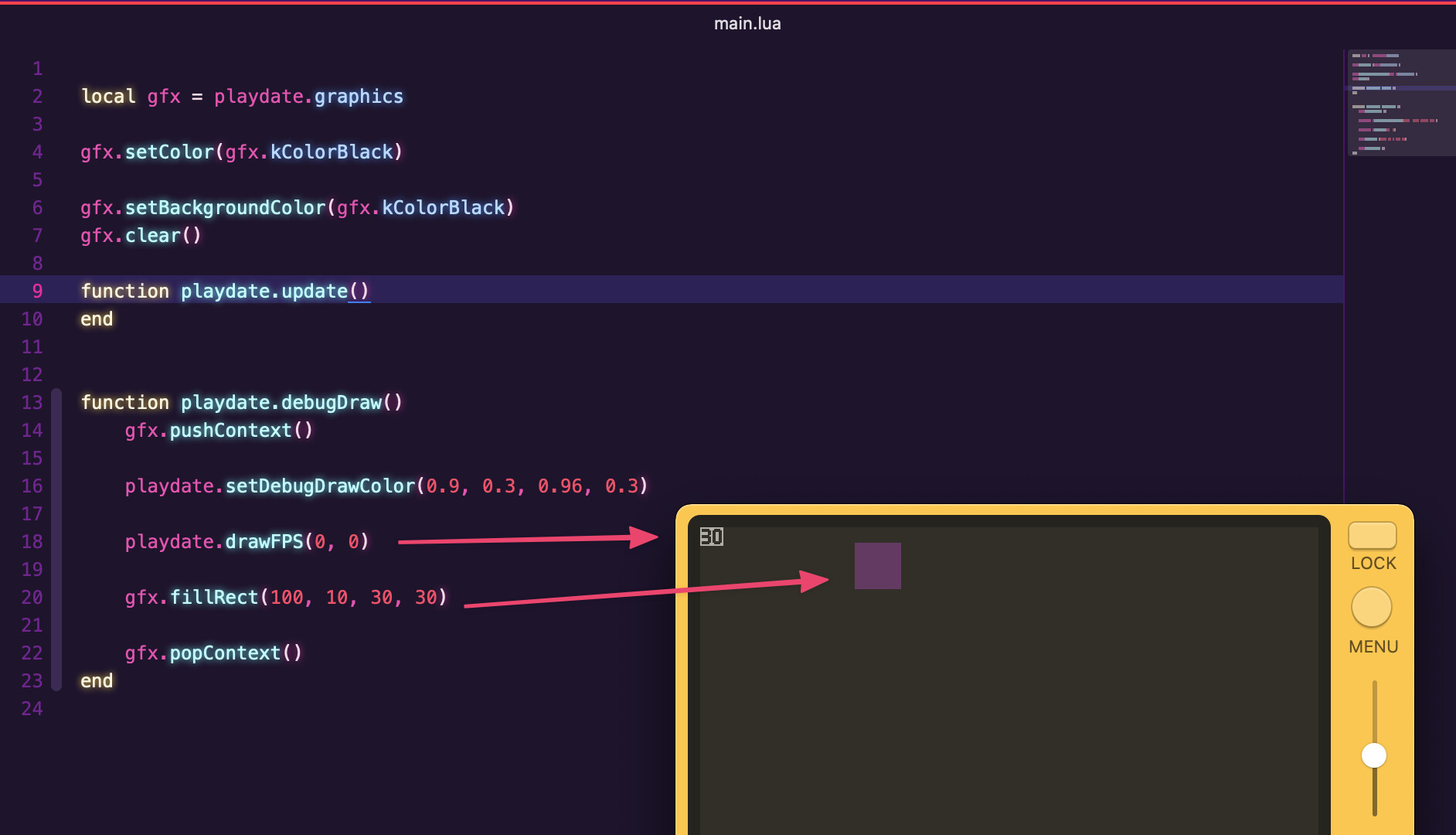1456x835 pixels.
Task: Click line number 23 in the gutter
Action: click(32, 681)
